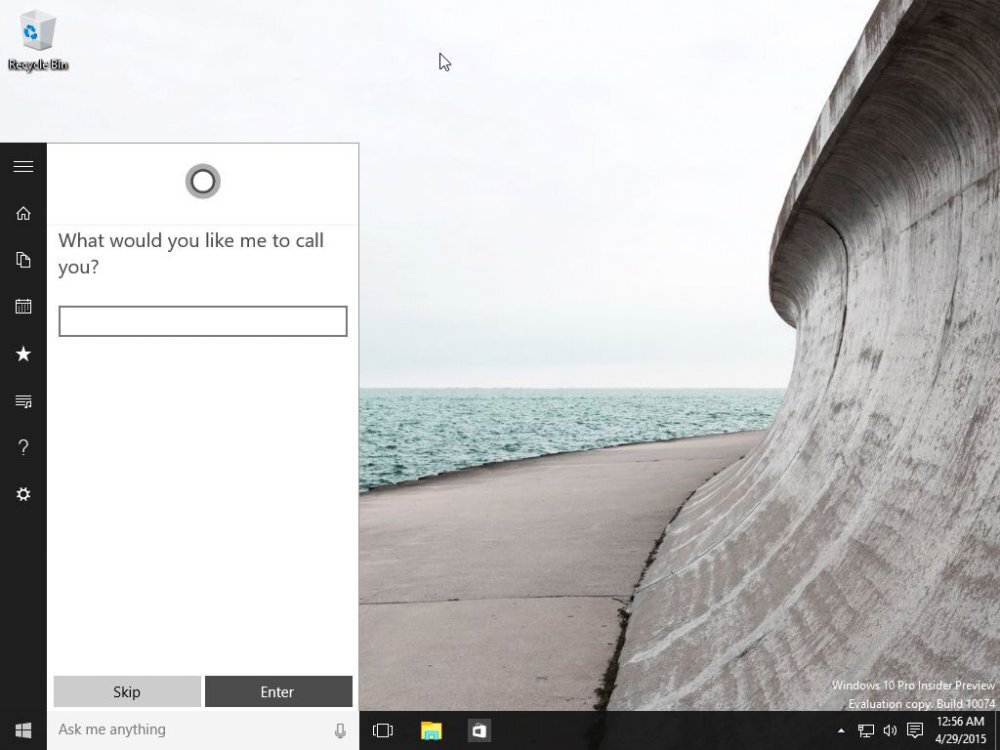Open Cortana's Home view
The image size is (1000, 750).
23,213
